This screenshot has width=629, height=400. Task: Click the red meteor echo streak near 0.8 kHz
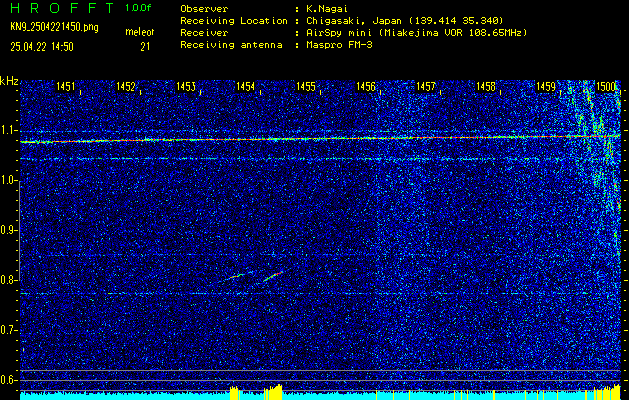274,276
